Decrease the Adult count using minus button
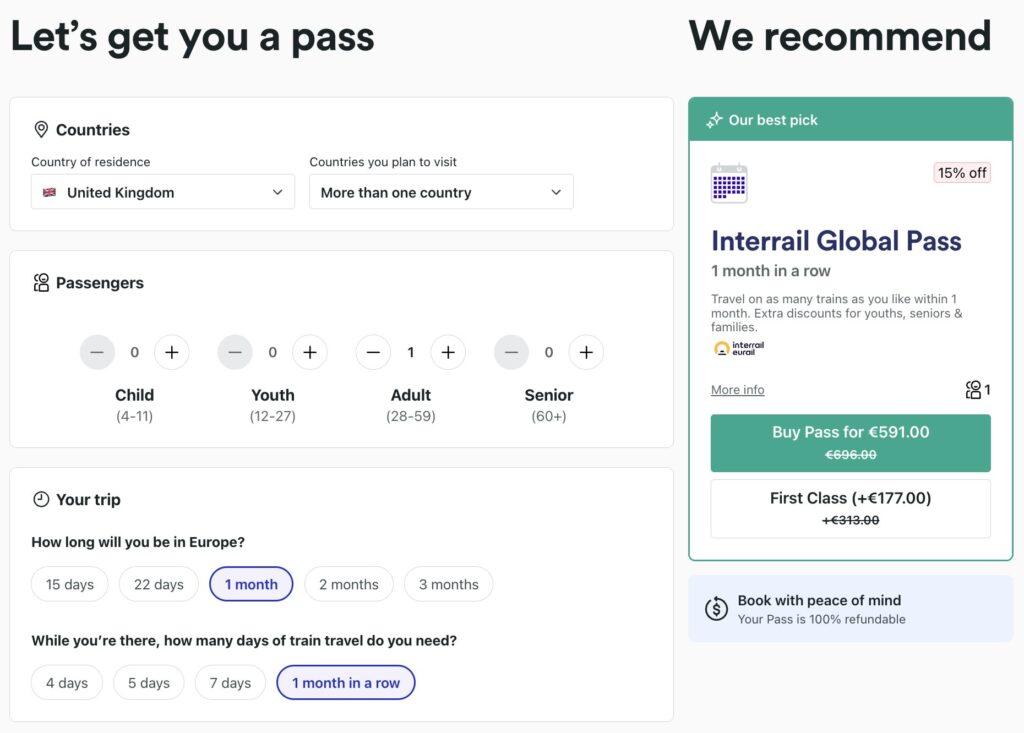 pos(372,352)
